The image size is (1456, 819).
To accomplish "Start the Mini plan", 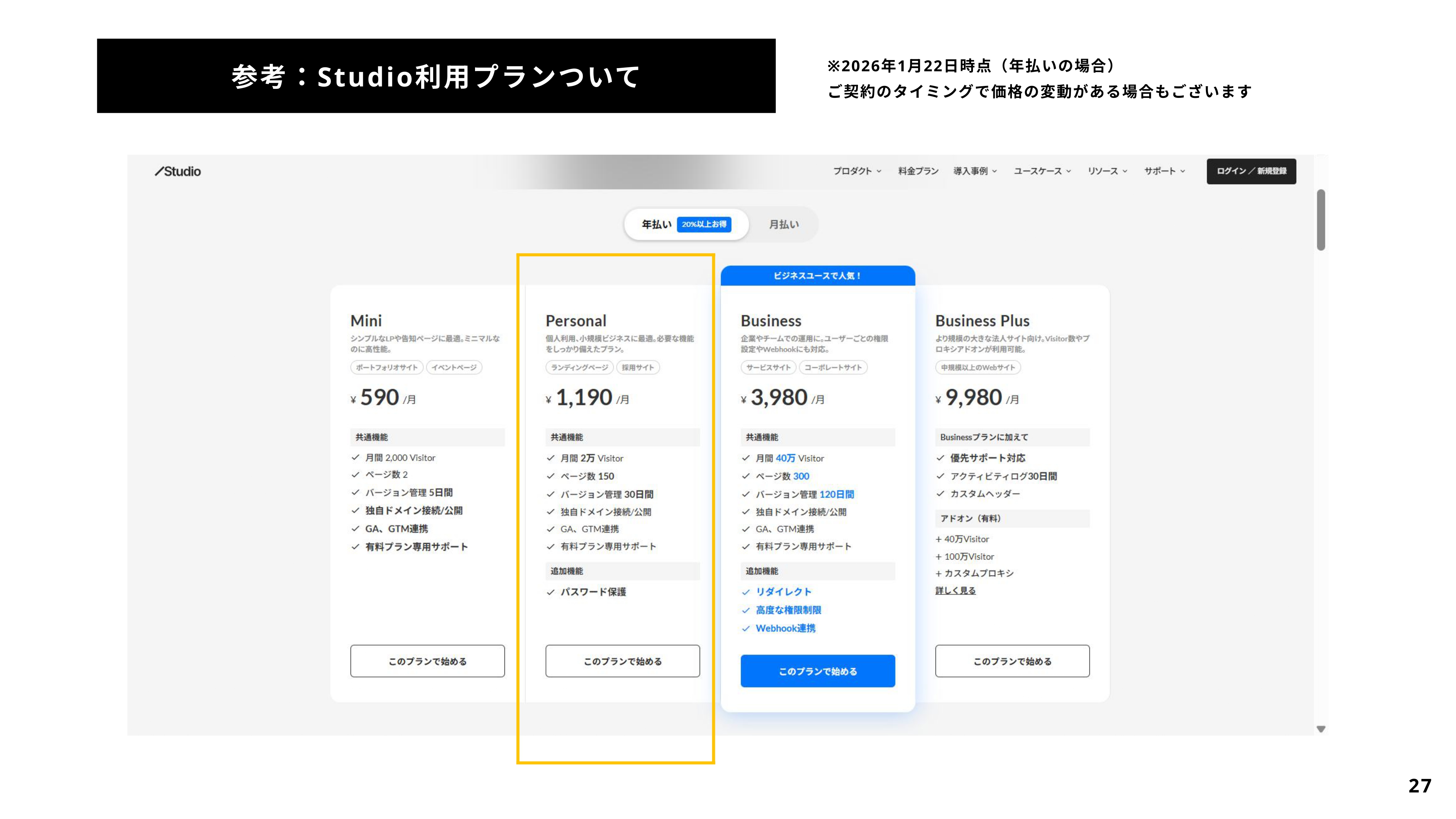I will click(x=427, y=661).
